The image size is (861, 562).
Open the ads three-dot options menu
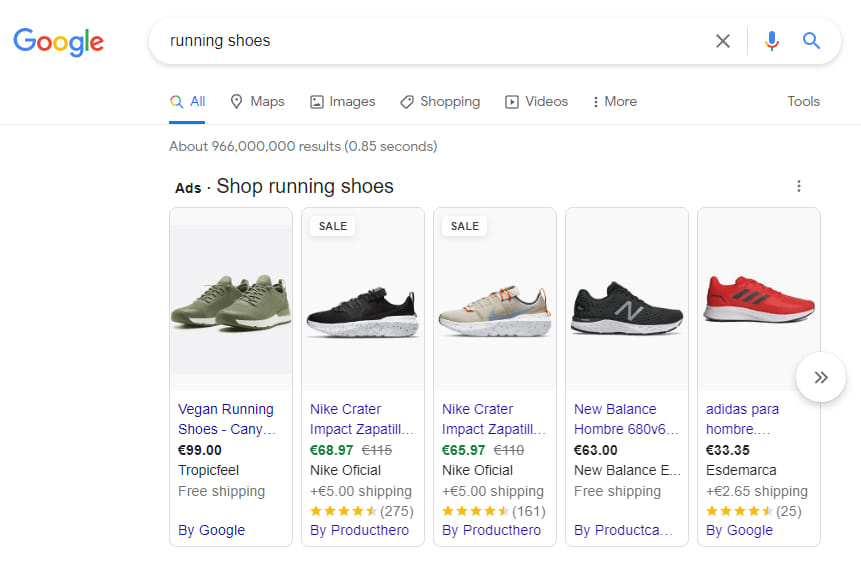[x=799, y=186]
